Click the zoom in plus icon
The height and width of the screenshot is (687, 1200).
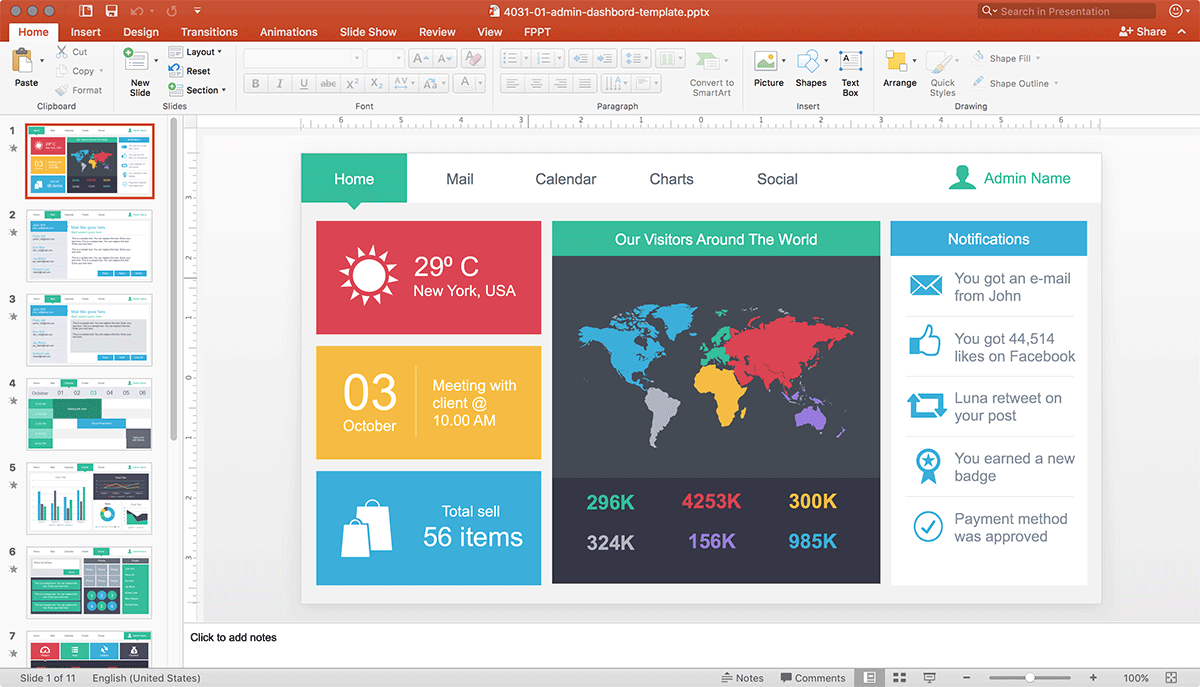coord(1093,677)
